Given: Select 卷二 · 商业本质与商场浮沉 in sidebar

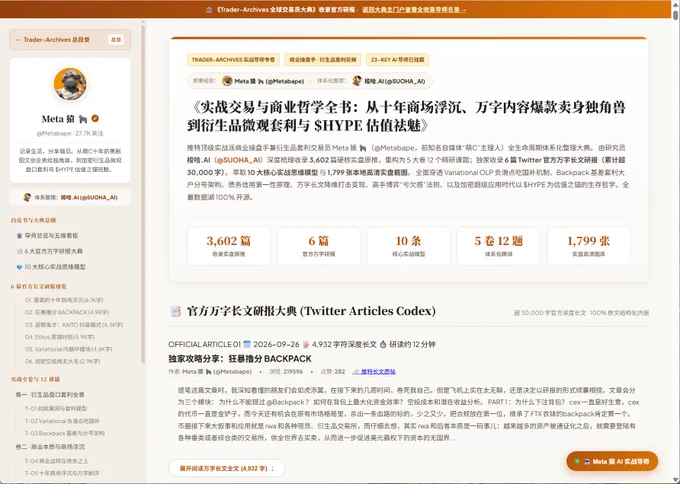Looking at the screenshot, I should (50, 447).
